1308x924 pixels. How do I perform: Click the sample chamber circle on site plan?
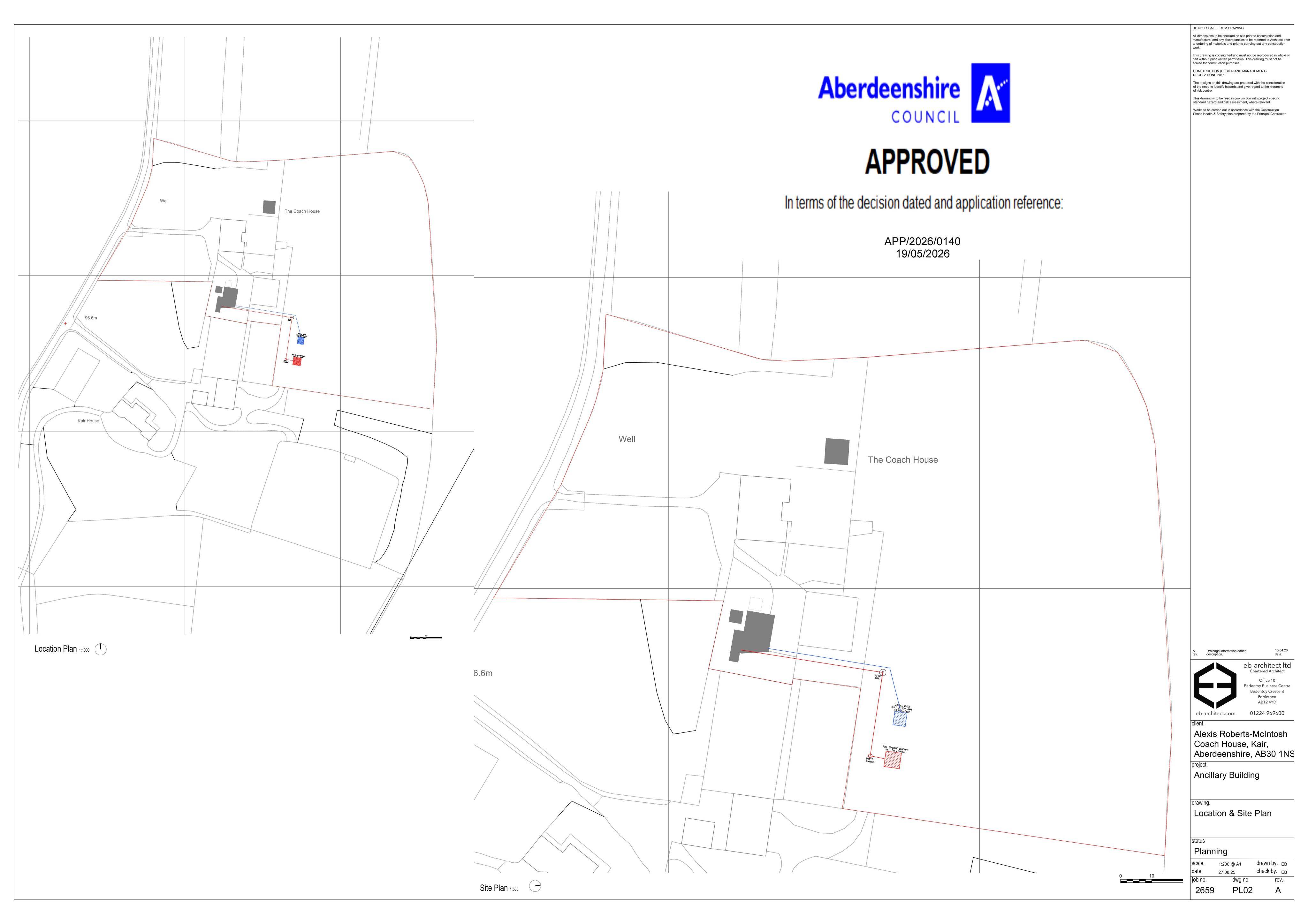871,756
